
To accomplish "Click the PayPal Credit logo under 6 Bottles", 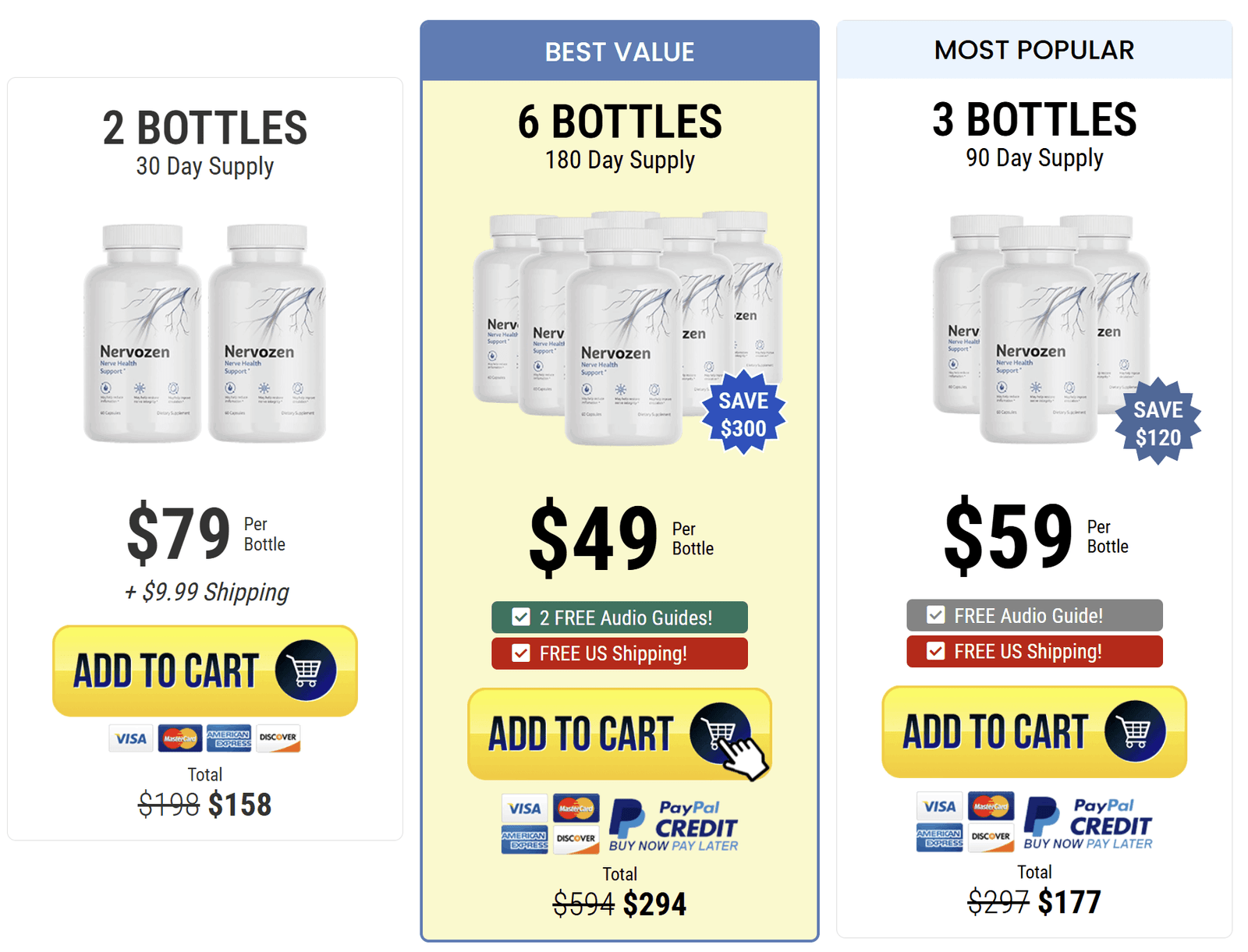I will tap(674, 825).
